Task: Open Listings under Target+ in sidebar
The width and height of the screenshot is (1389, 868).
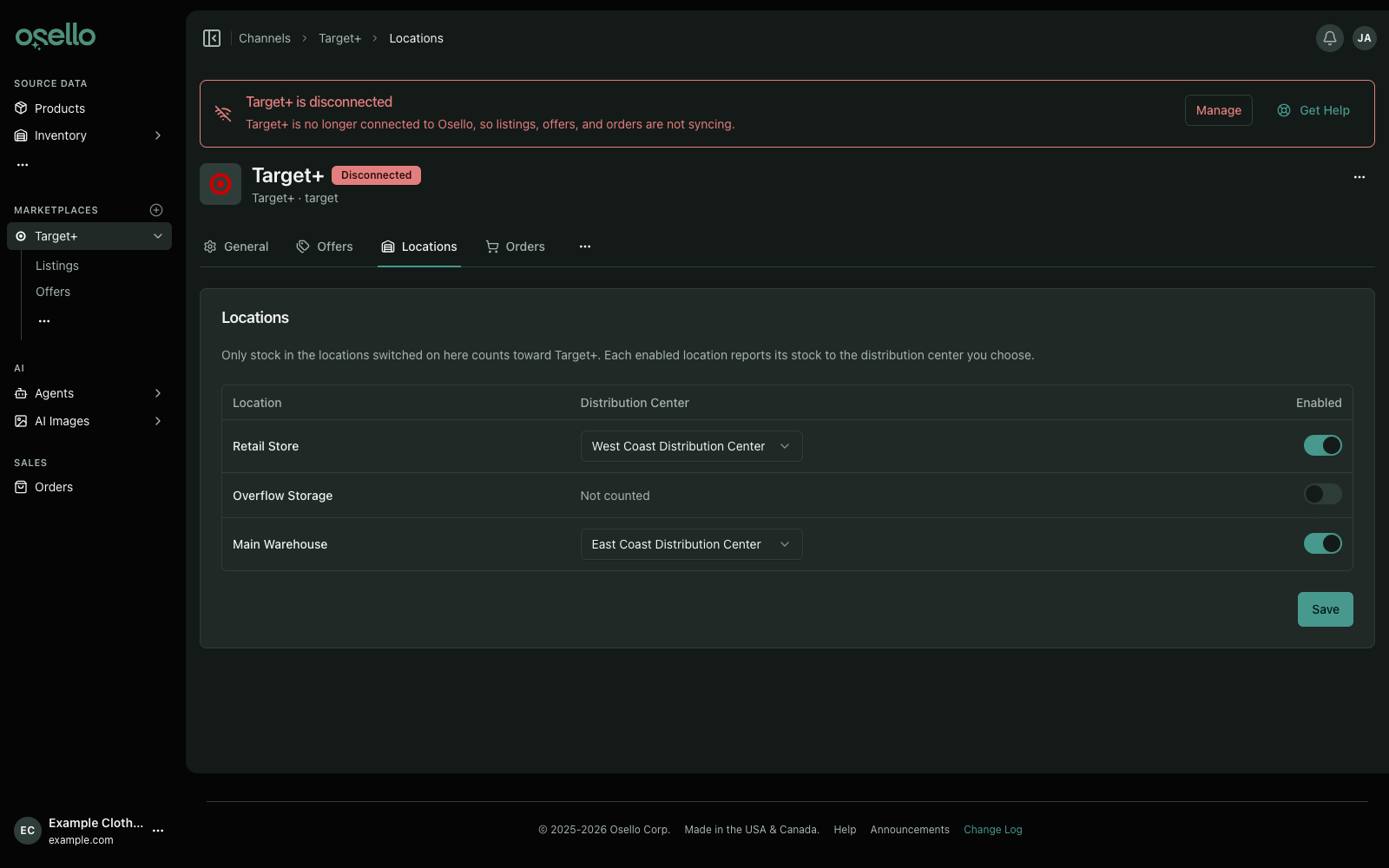Action: [x=57, y=266]
